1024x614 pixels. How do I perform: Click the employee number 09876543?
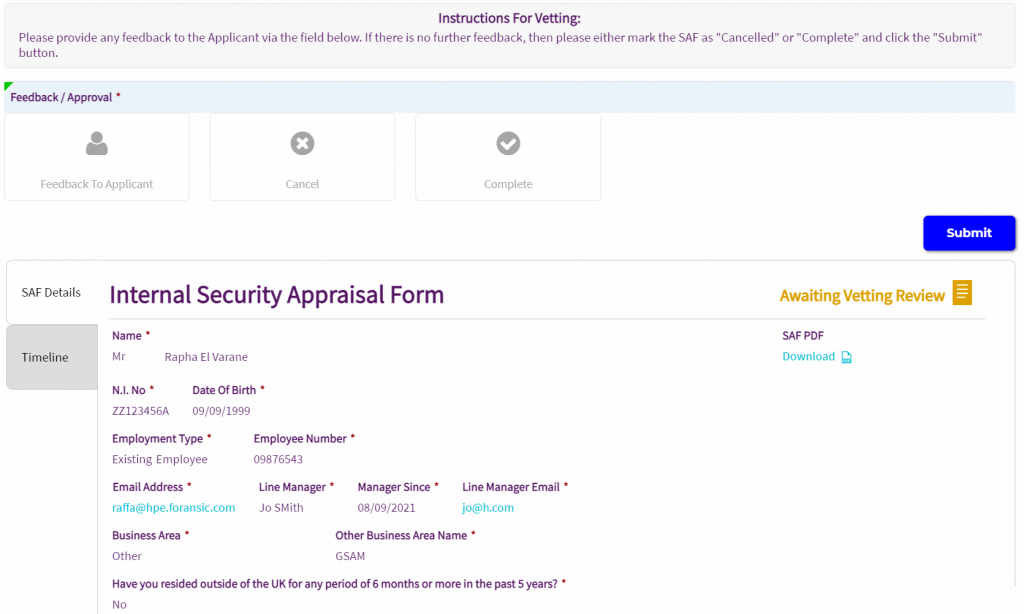click(278, 460)
